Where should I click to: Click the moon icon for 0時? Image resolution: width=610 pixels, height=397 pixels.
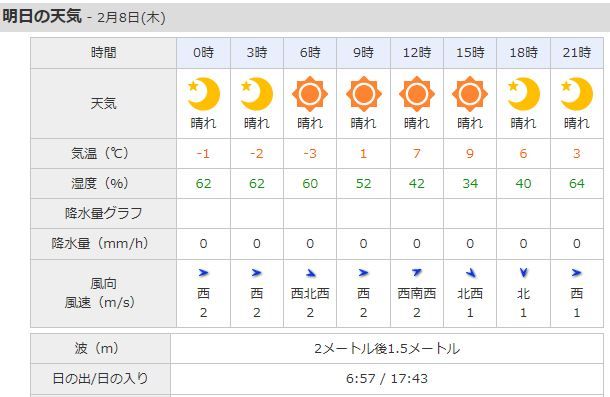(203, 94)
